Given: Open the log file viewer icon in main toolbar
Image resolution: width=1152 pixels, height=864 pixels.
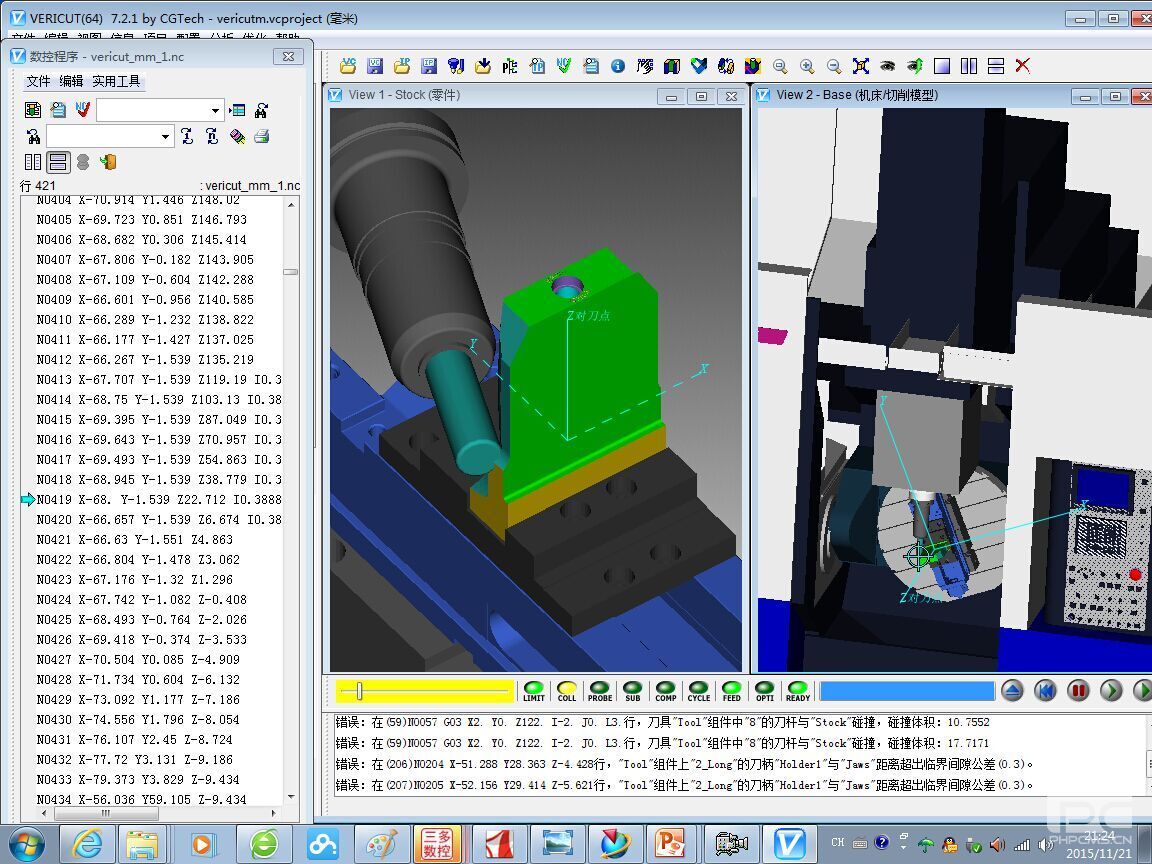Looking at the screenshot, I should (x=591, y=66).
